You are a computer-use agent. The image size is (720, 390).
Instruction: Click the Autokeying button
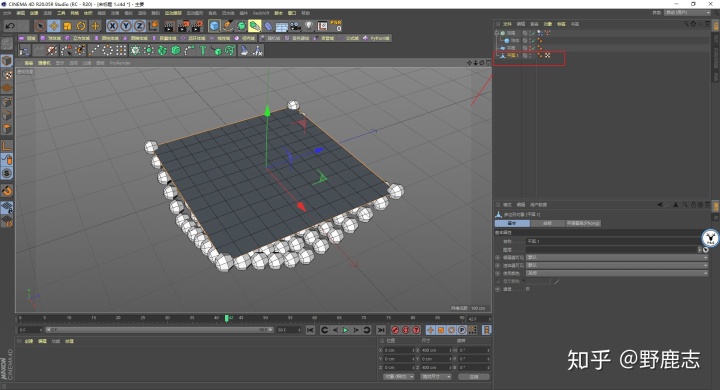pyautogui.click(x=405, y=330)
